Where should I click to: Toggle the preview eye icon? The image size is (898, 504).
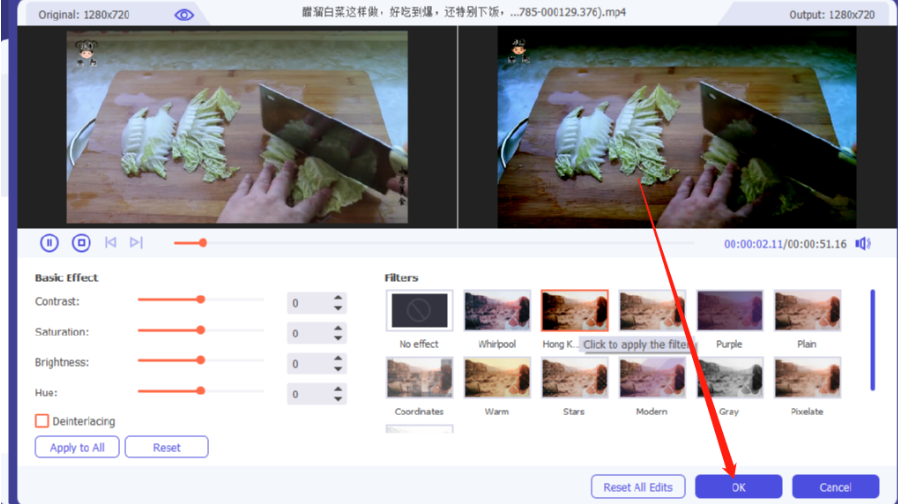pyautogui.click(x=184, y=15)
